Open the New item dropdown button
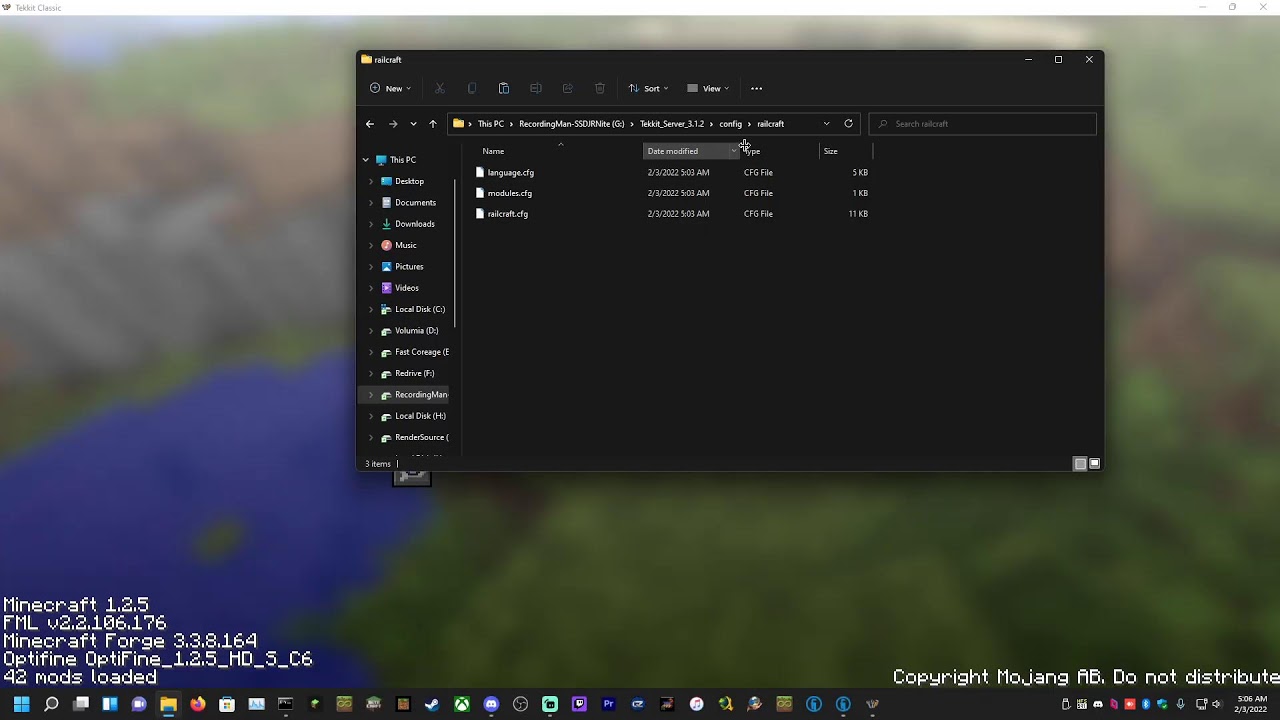The width and height of the screenshot is (1280, 720). click(390, 88)
